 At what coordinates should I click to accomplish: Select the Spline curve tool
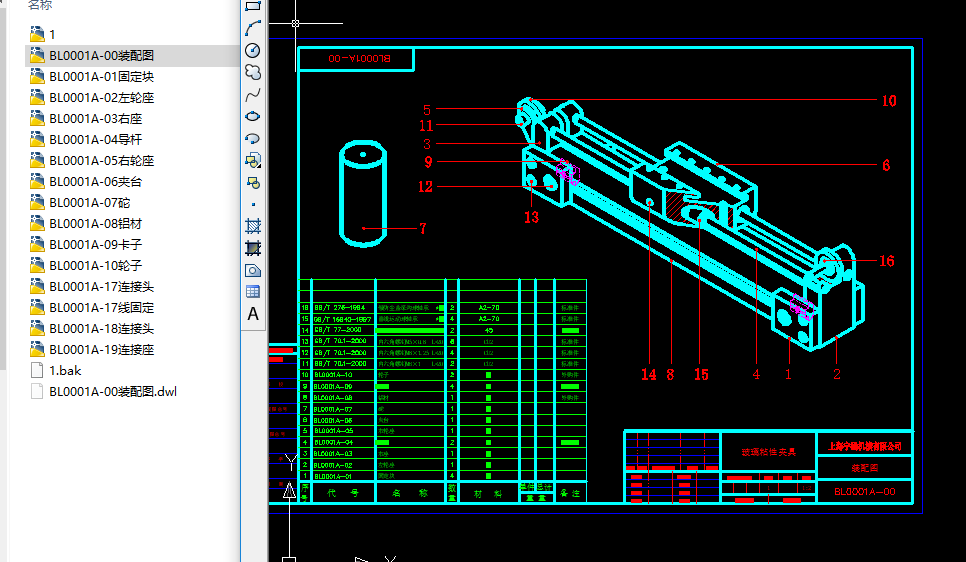[x=253, y=95]
